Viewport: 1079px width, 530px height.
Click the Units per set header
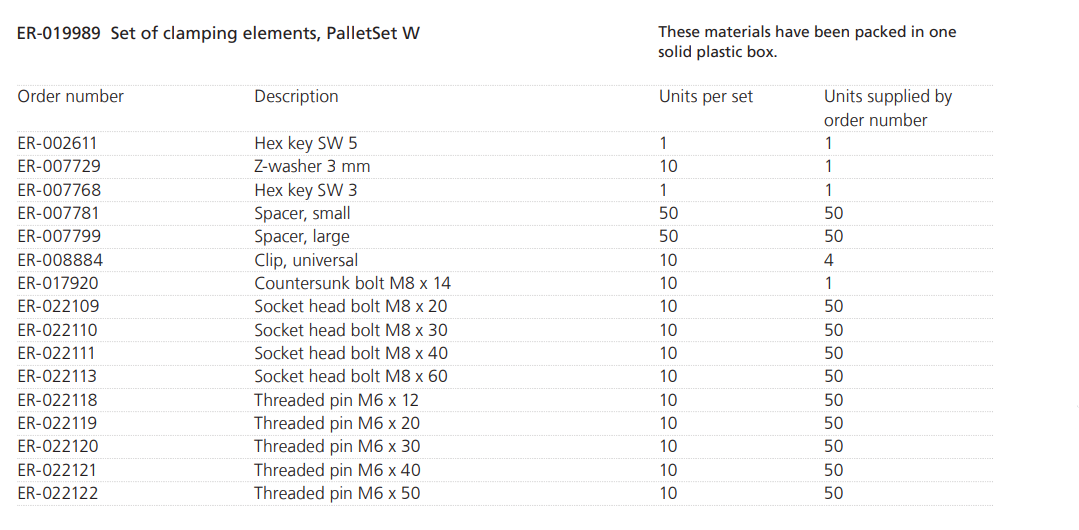(706, 97)
